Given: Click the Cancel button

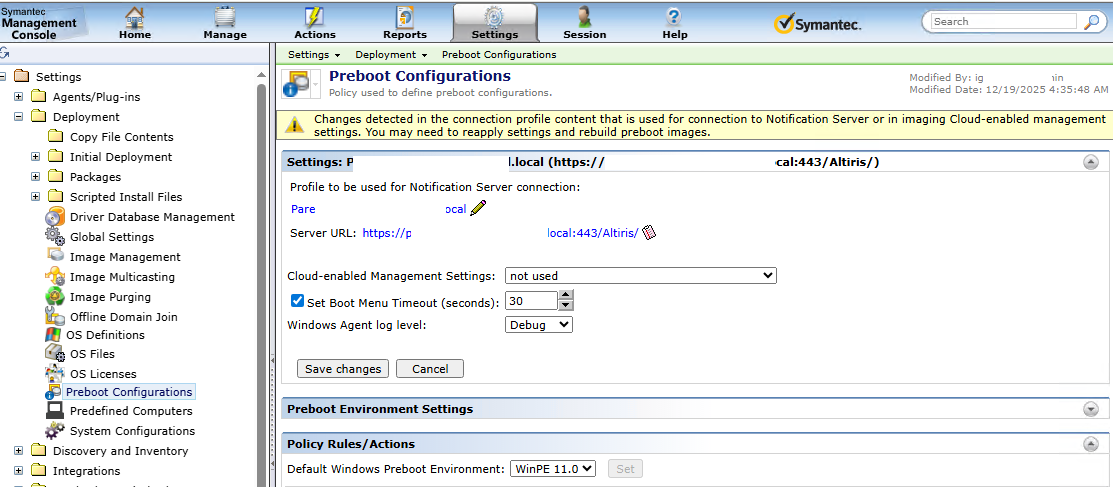Looking at the screenshot, I should [430, 369].
